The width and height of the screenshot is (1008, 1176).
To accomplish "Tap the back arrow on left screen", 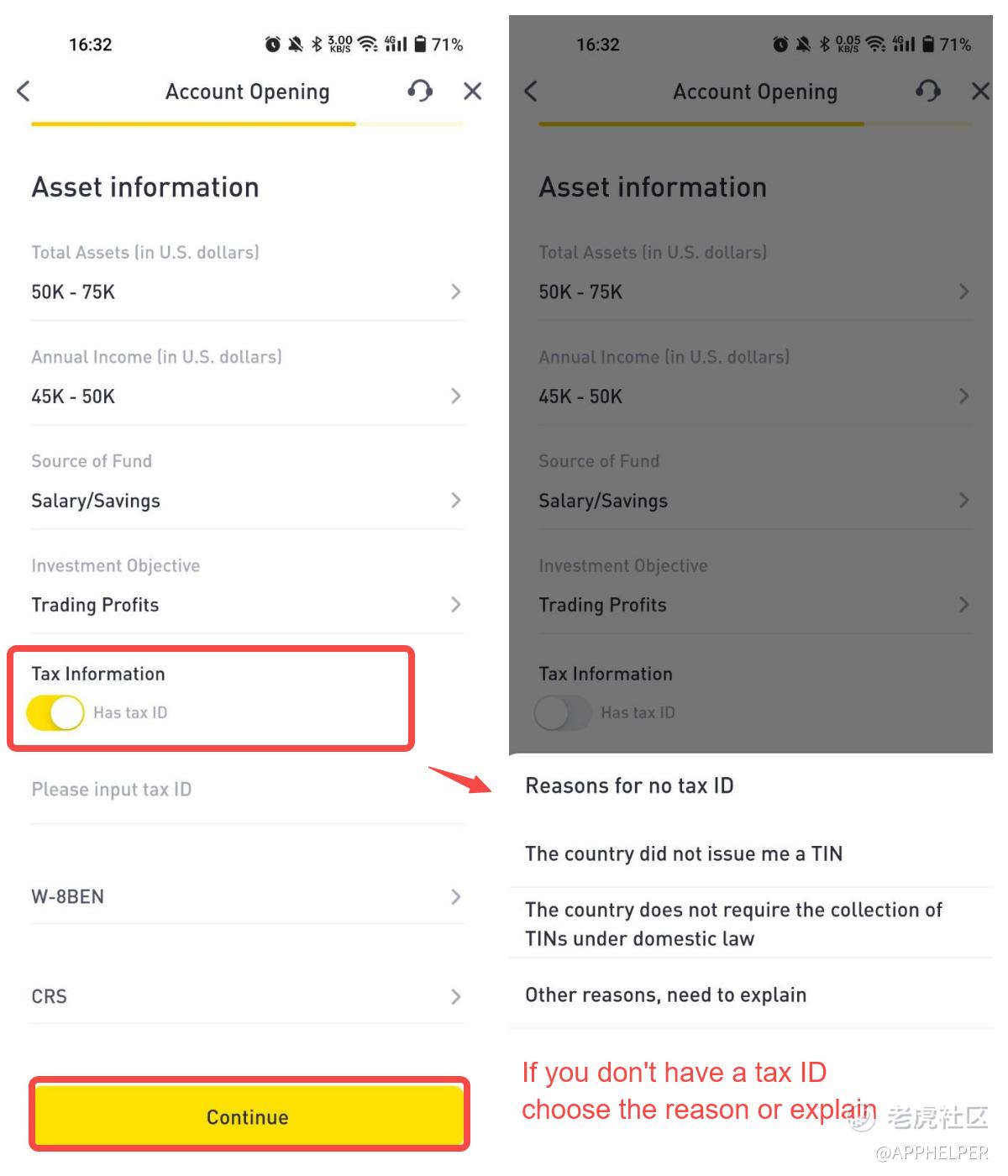I will click(24, 91).
